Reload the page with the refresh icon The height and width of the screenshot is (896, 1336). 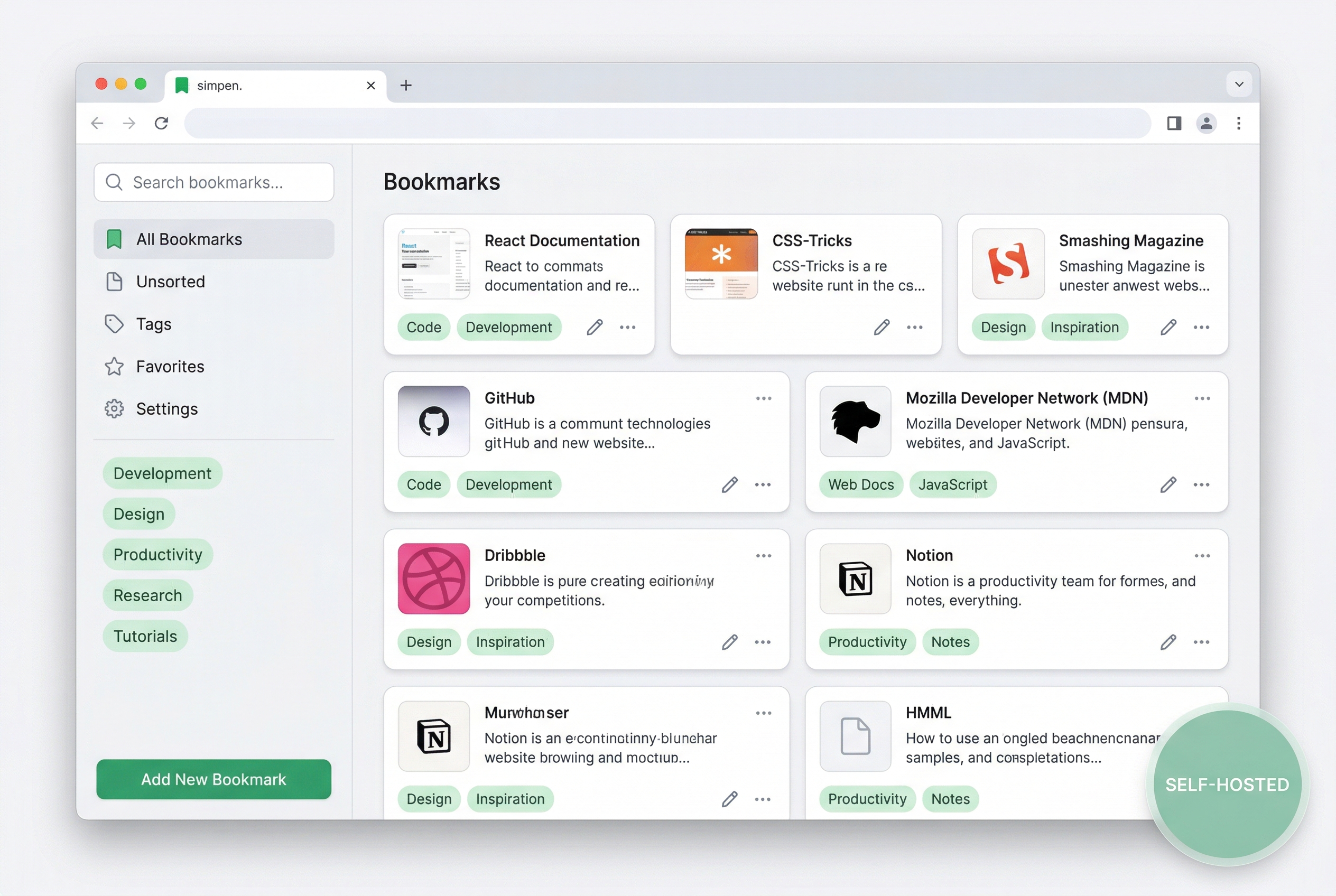pos(161,123)
